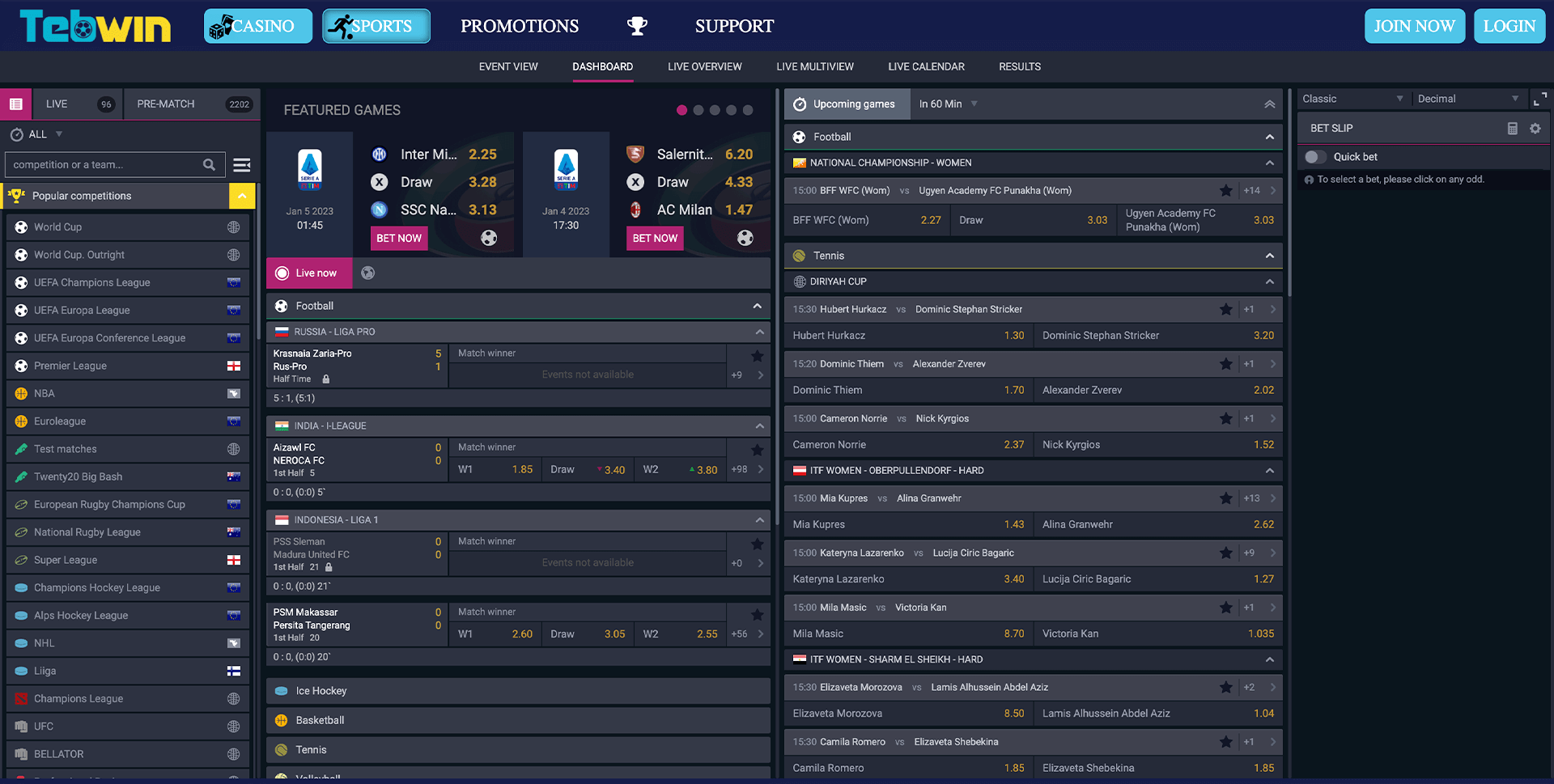Bet now on Inter Milan vs SSC Napoli
The width and height of the screenshot is (1554, 784).
[x=399, y=238]
